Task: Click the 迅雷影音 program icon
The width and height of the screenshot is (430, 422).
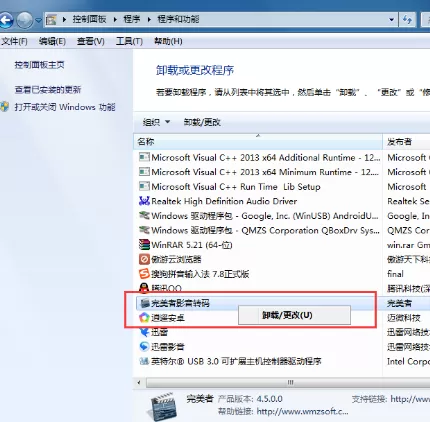Action: (144, 347)
